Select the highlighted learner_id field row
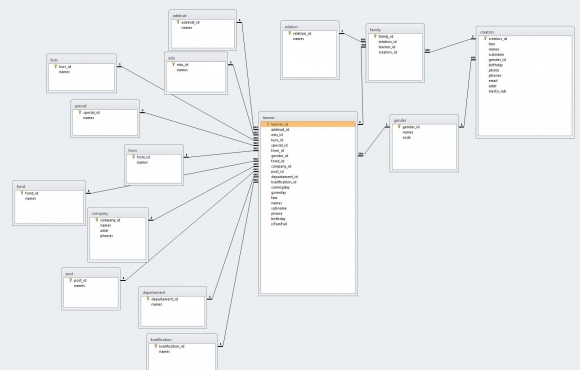 click(x=308, y=124)
